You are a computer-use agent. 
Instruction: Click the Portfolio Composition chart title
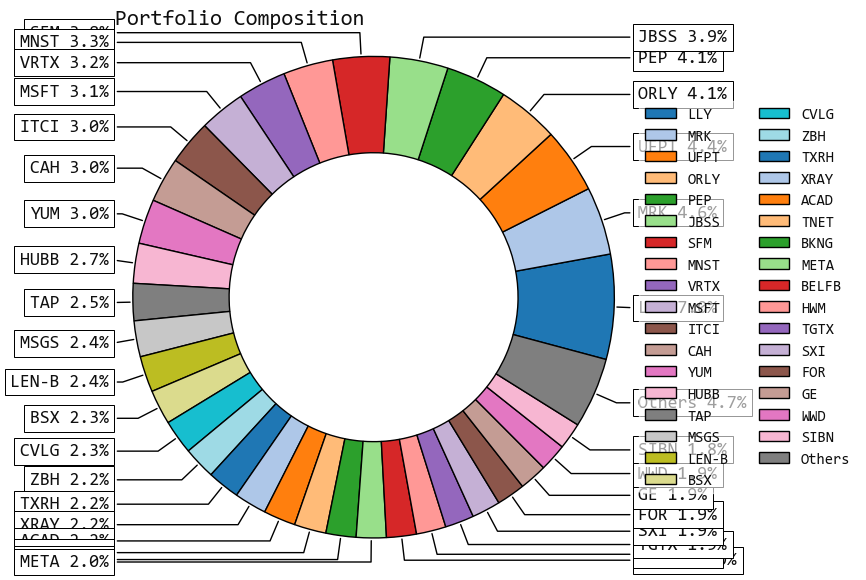tap(240, 18)
